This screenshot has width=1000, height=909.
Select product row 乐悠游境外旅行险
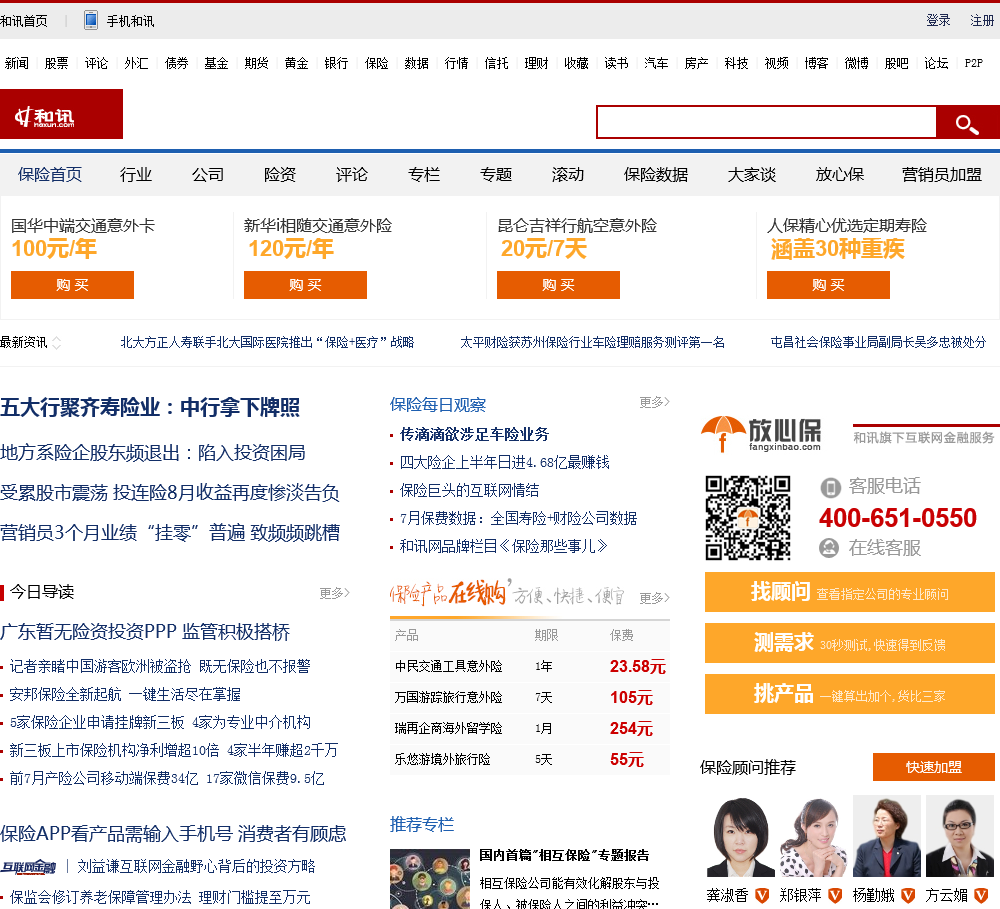(x=530, y=760)
